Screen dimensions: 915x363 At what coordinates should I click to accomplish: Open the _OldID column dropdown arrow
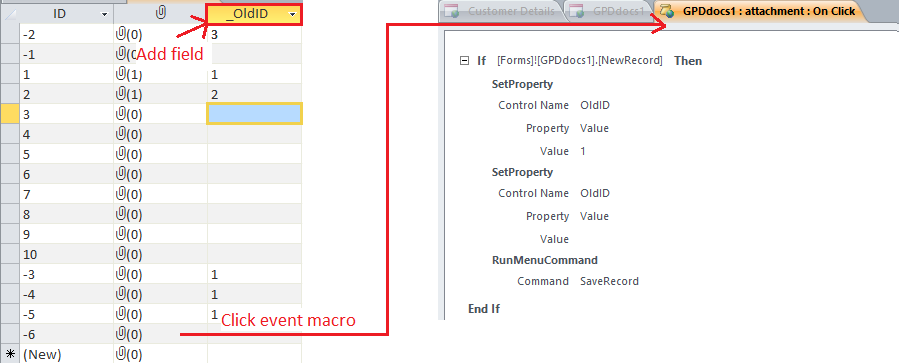[x=293, y=14]
